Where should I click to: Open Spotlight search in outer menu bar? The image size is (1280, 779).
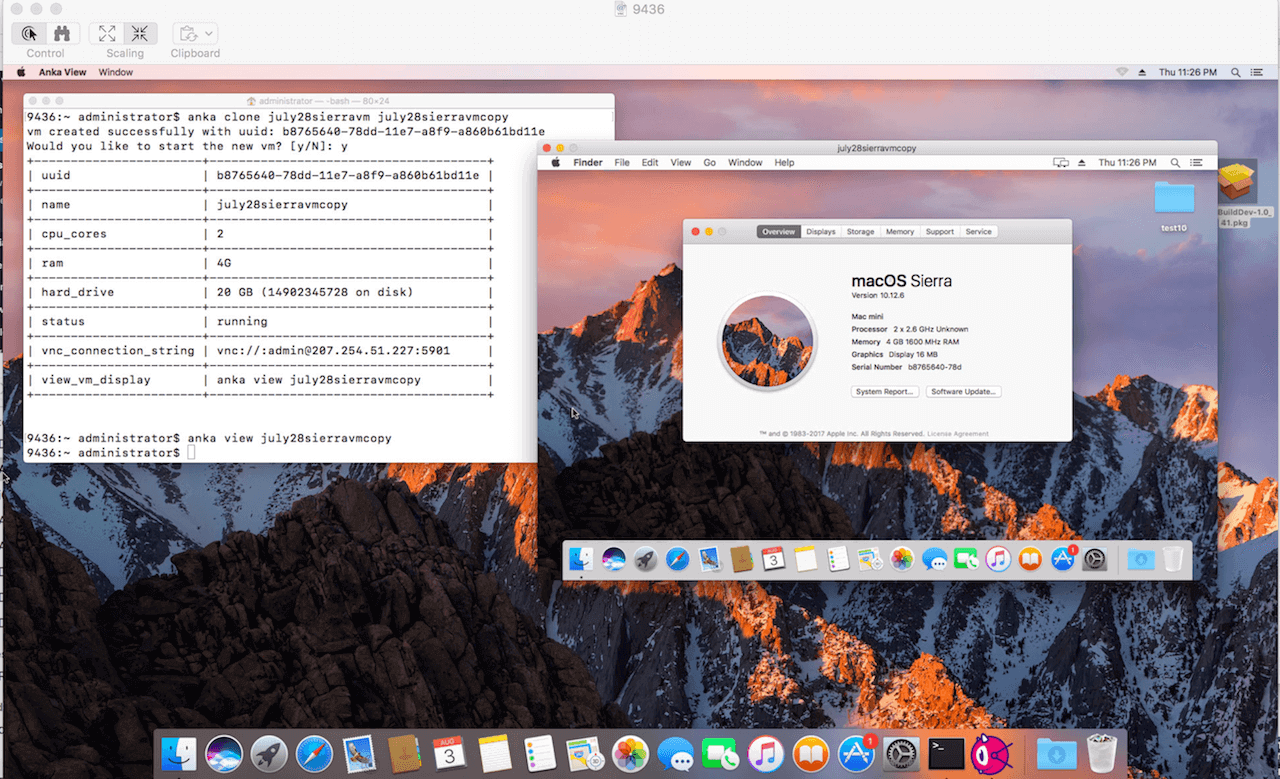[1236, 72]
